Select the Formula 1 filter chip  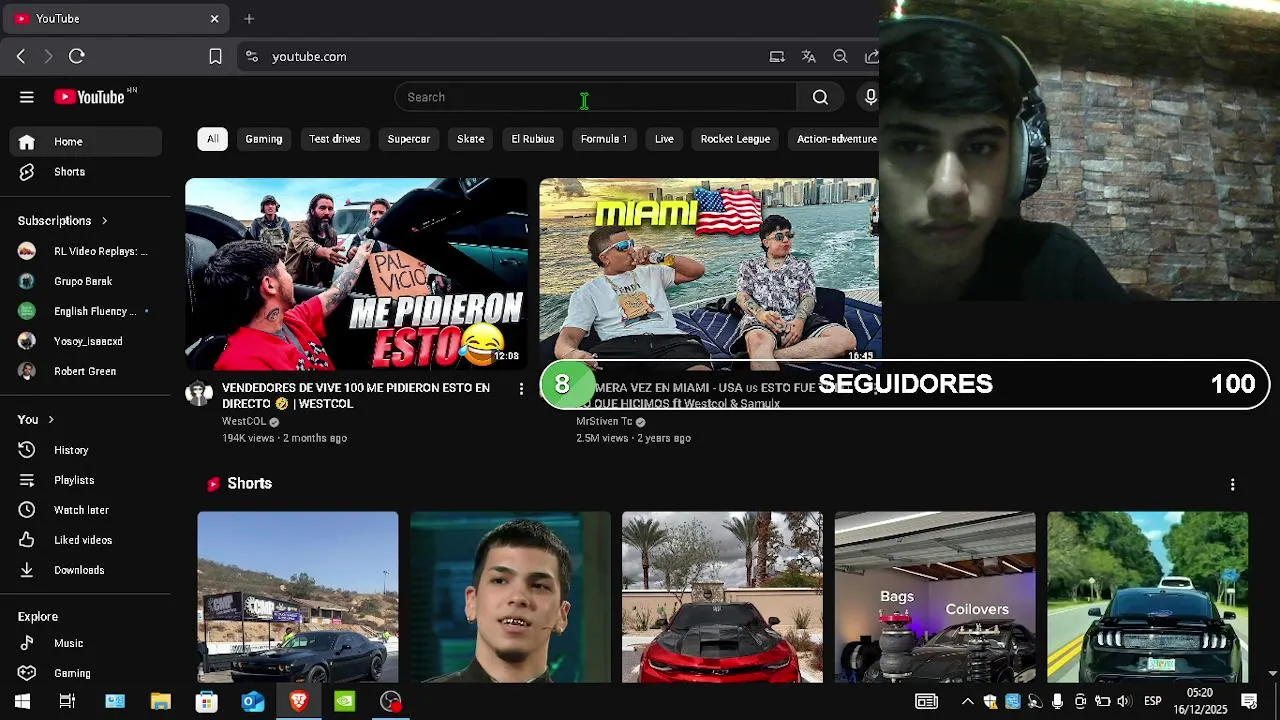tap(604, 139)
